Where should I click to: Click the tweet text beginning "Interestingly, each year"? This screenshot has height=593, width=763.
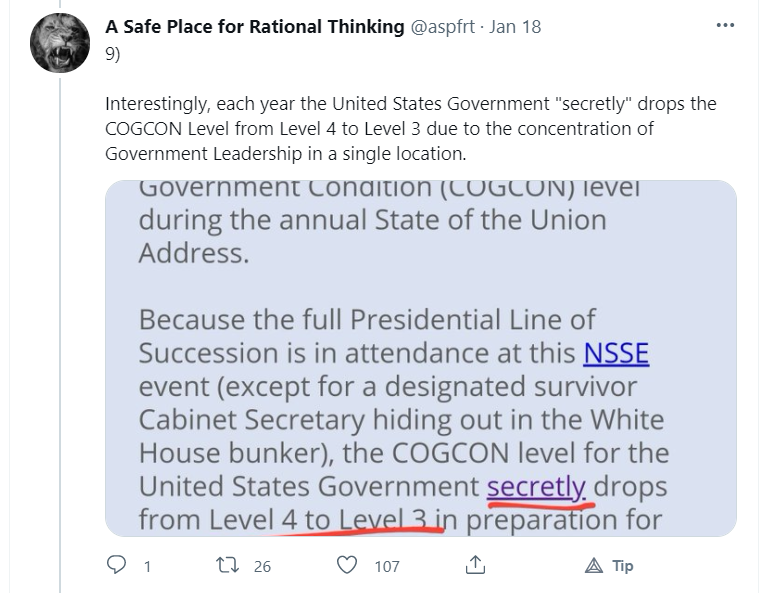[410, 128]
